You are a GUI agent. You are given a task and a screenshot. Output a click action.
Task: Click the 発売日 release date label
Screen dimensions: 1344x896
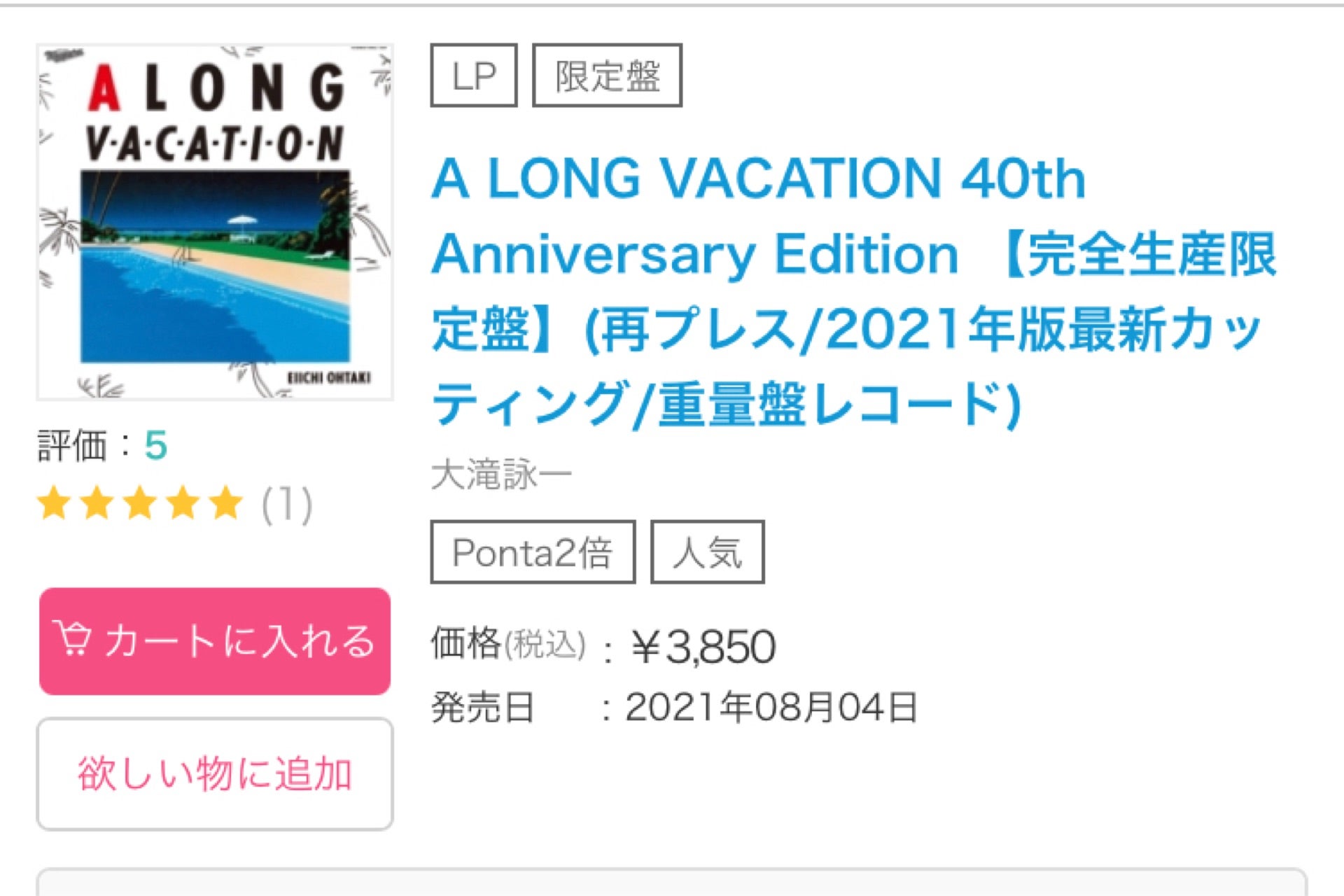pyautogui.click(x=483, y=707)
